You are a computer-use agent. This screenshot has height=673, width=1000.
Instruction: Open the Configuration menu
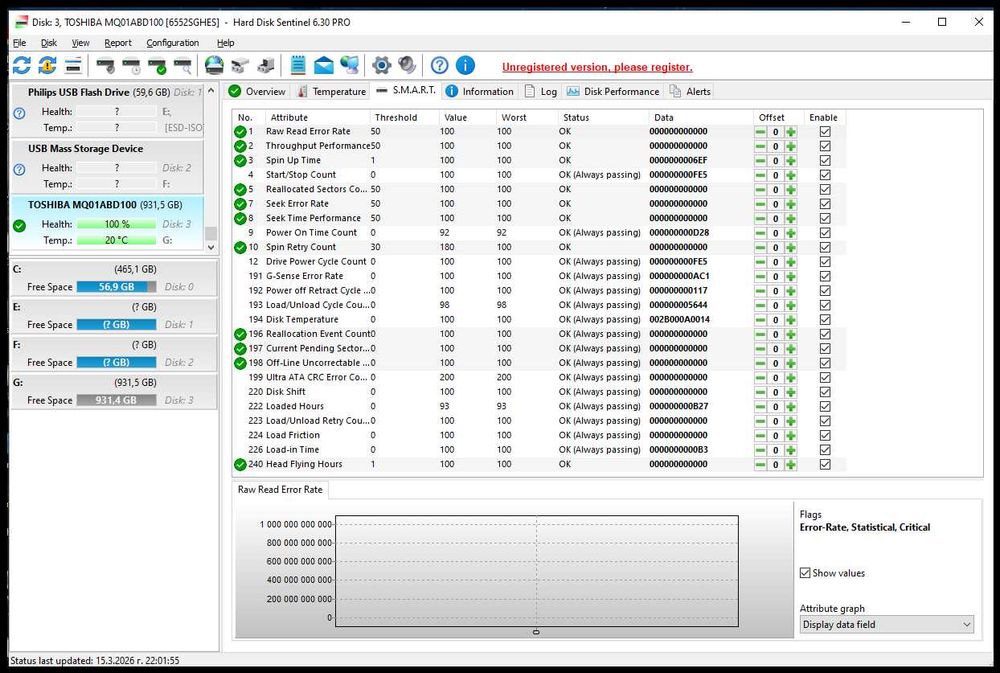point(172,43)
